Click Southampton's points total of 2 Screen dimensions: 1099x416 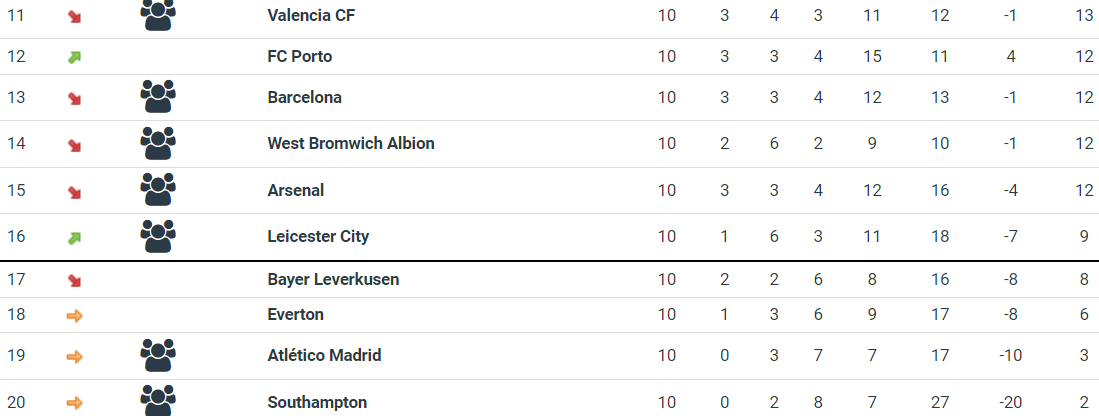1084,402
